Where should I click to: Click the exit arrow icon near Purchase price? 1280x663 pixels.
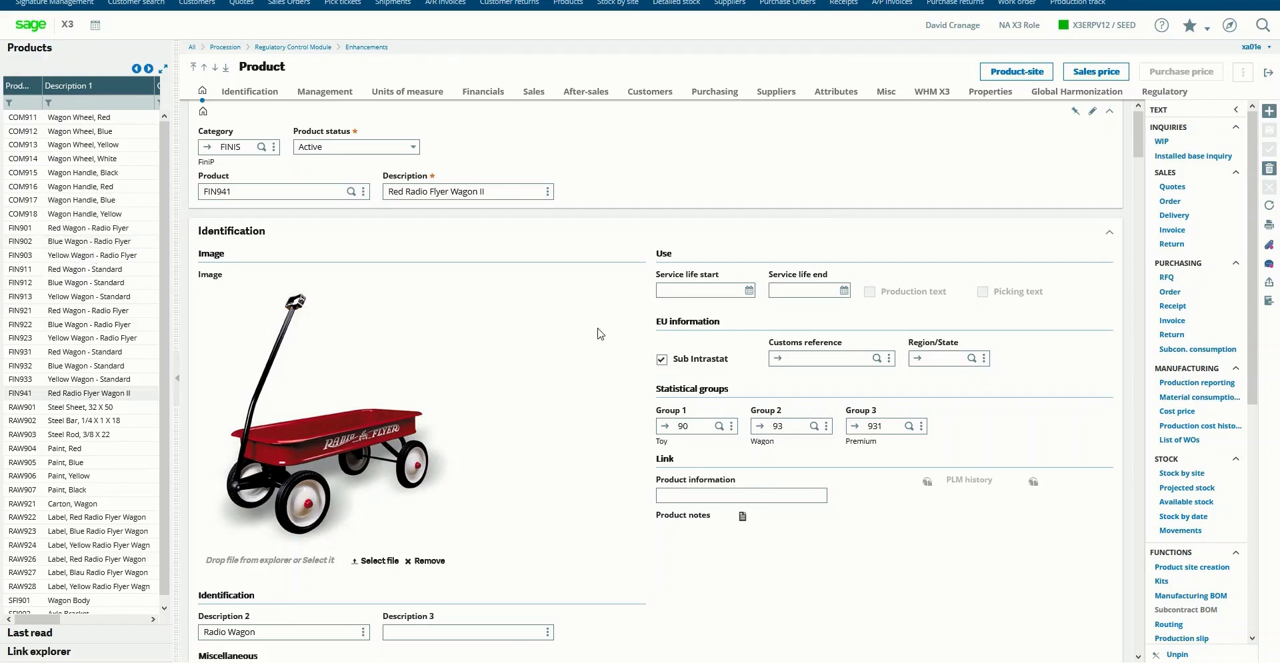tap(1268, 72)
